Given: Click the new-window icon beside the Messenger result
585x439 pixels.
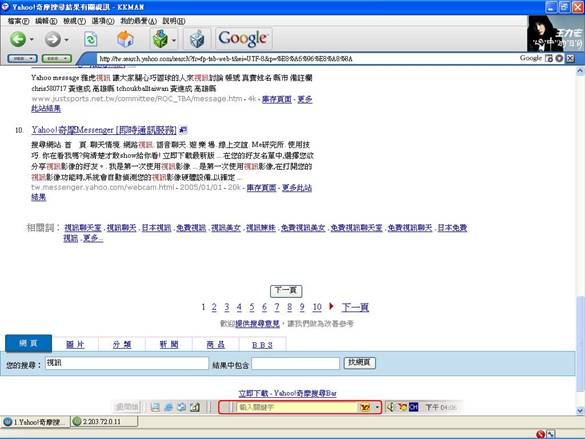Looking at the screenshot, I should point(183,130).
